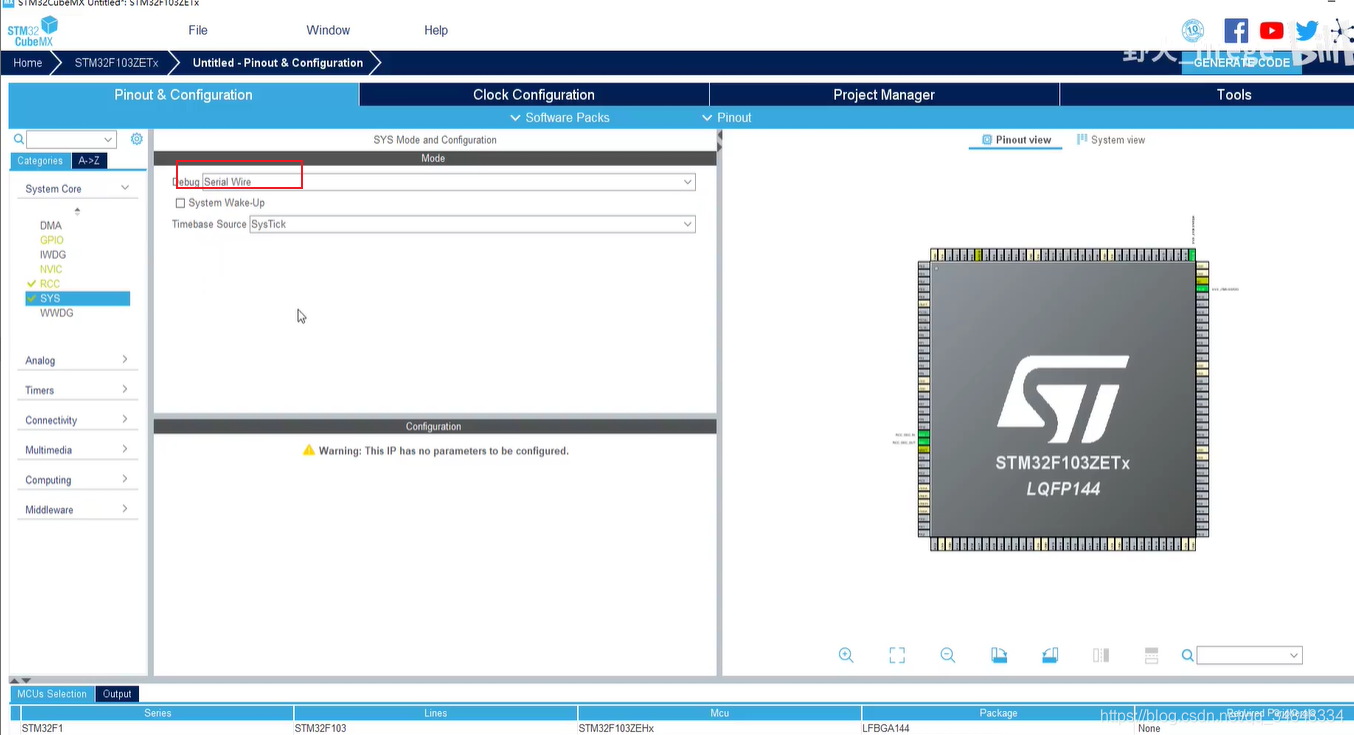Viewport: 1354px width, 735px height.
Task: Click the peripheral search magnifier icon
Action: pyautogui.click(x=18, y=140)
